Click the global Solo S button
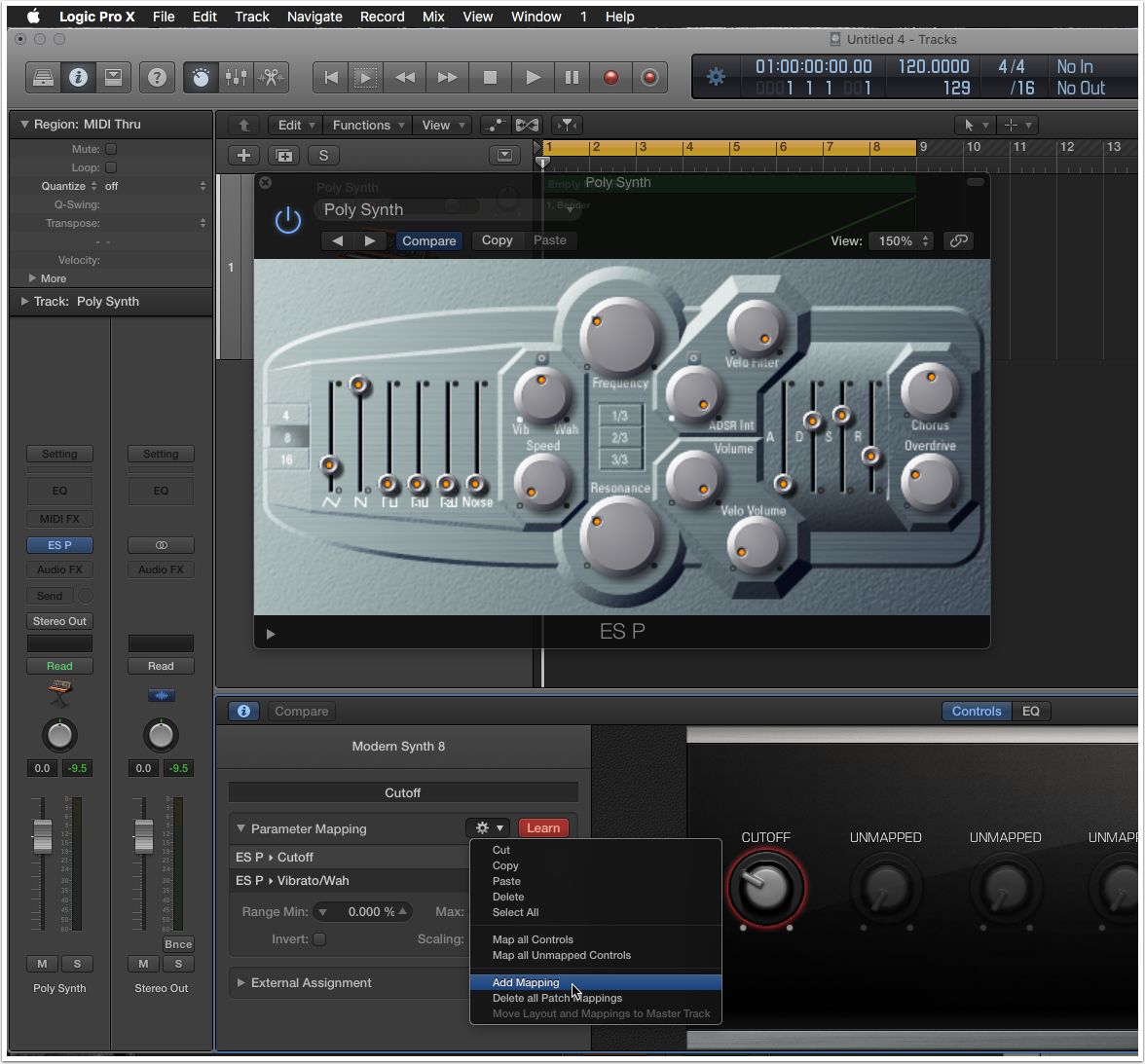The image size is (1145, 1064). click(x=323, y=156)
